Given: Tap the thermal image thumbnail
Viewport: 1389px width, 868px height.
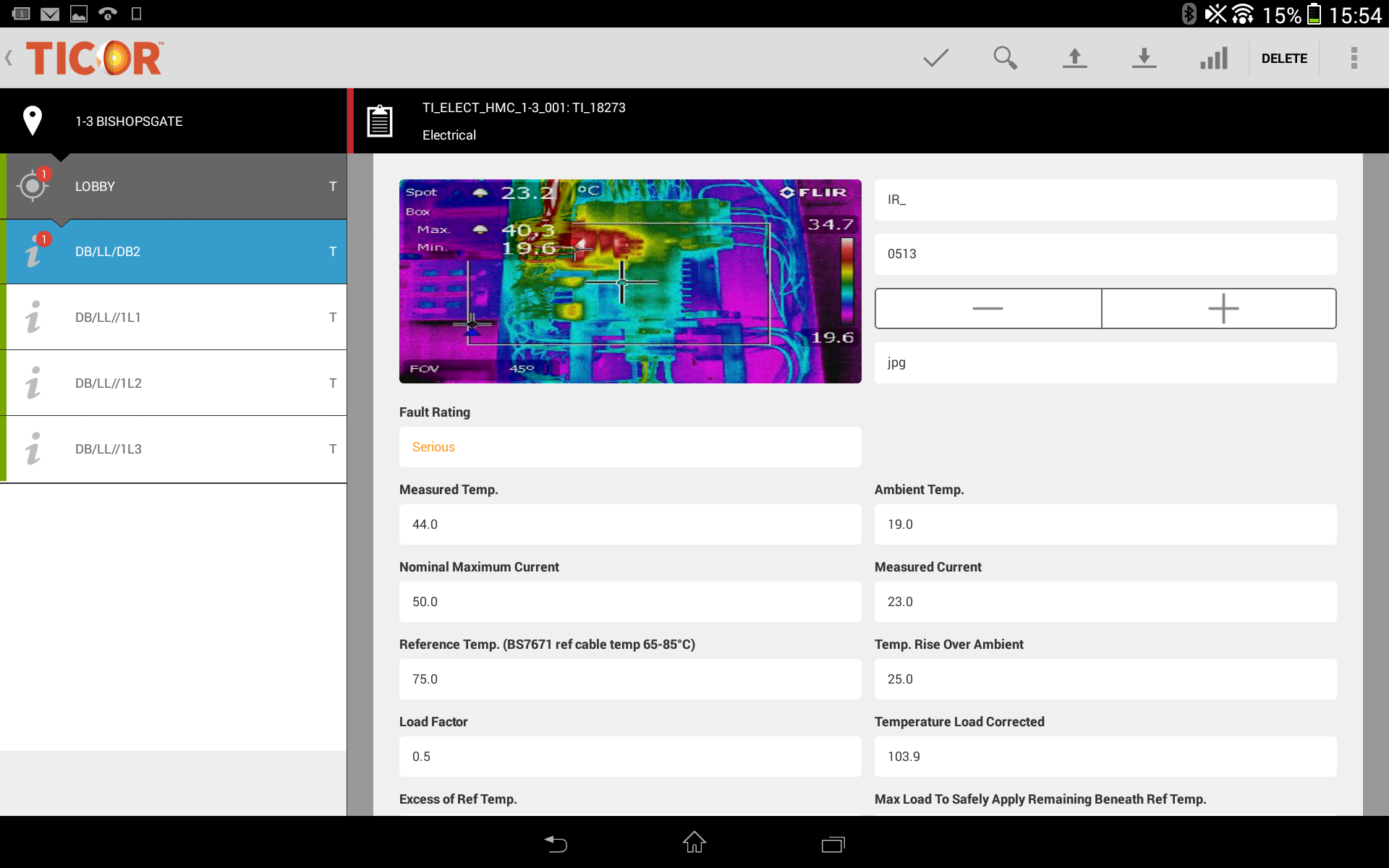Looking at the screenshot, I should tap(630, 280).
